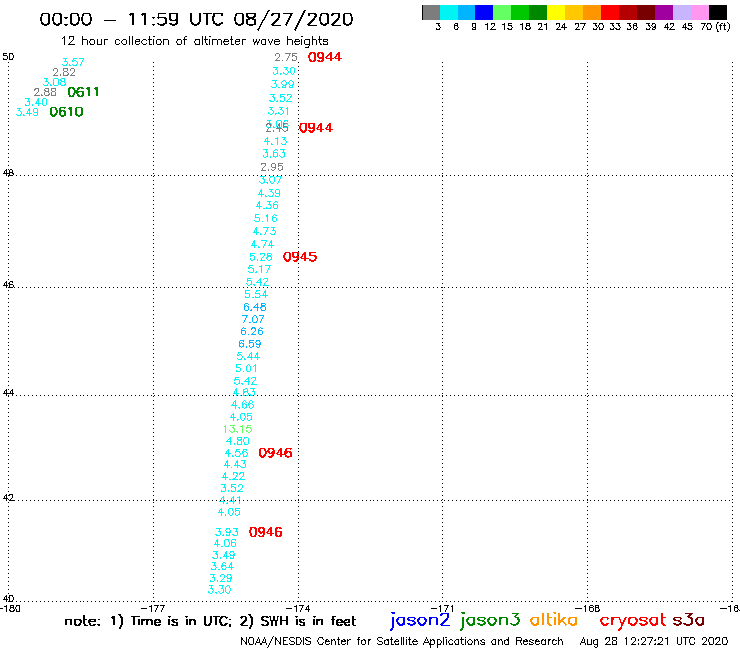Click the red 0946 label beside 4.56
The width and height of the screenshot is (740, 650).
[276, 453]
